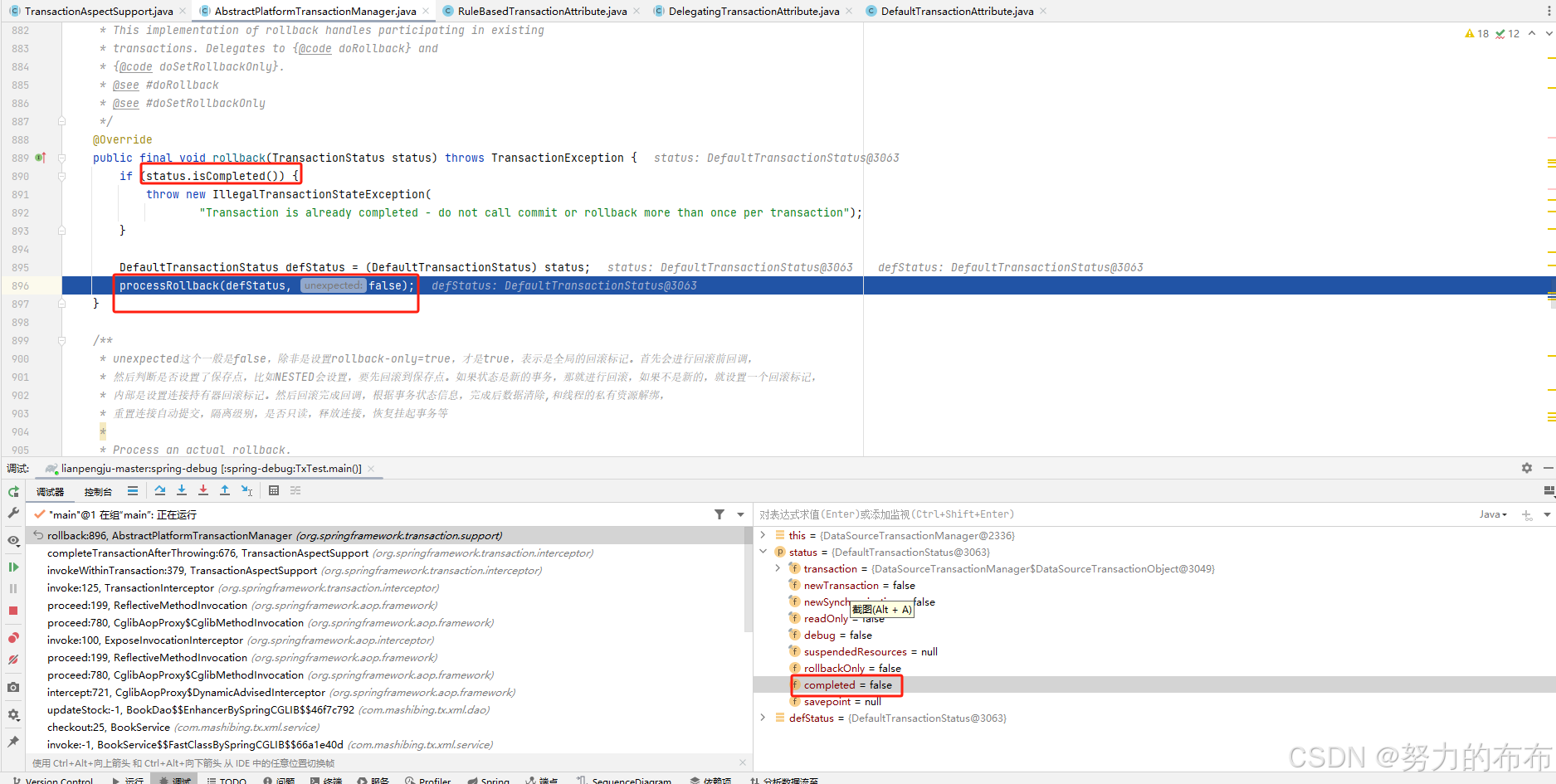Change the Java evaluation language dropdown
The height and width of the screenshot is (784, 1556).
(x=1493, y=514)
